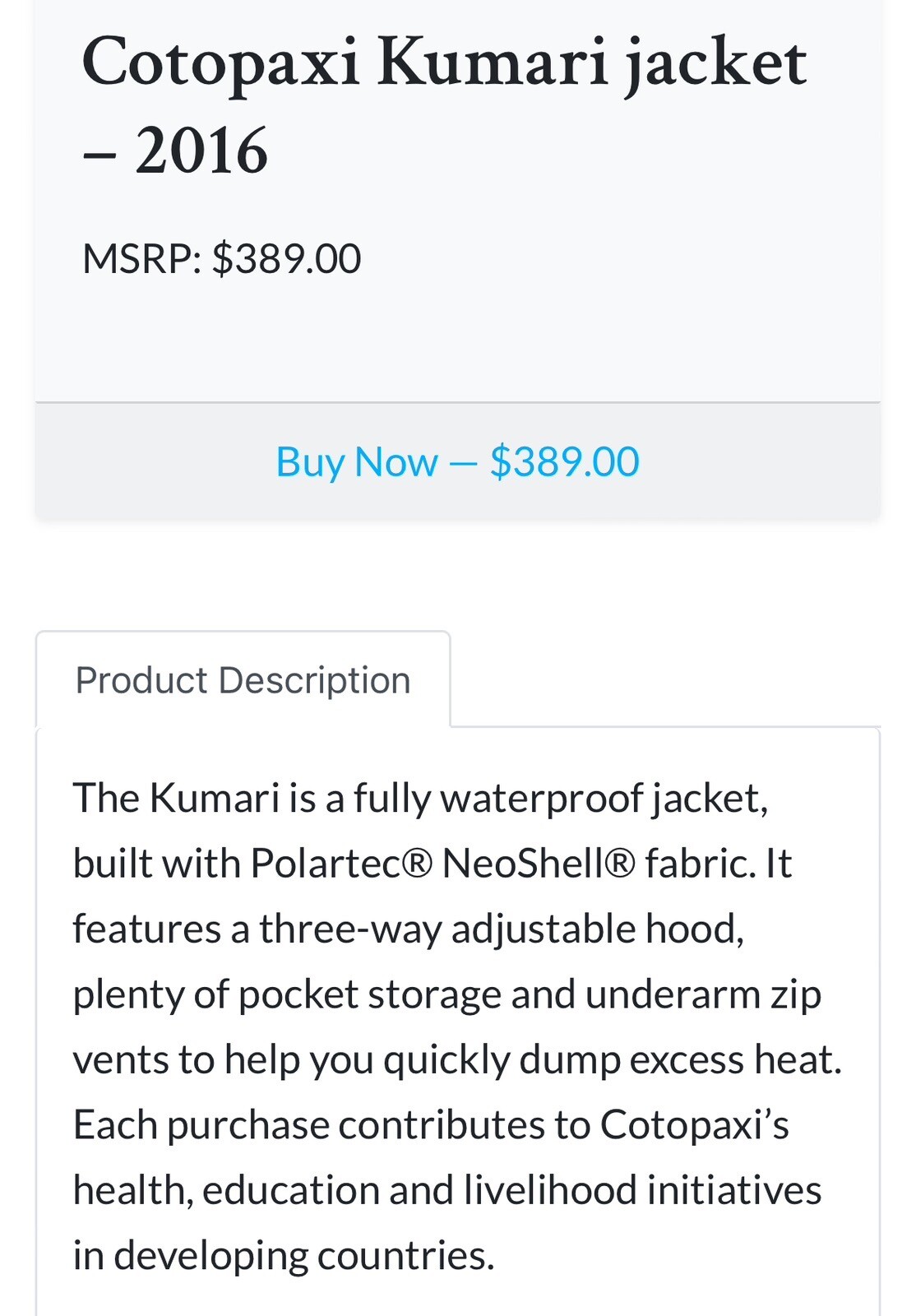Viewport: 916px width, 1316px height.
Task: Click the word Kumari in the description
Action: pos(214,795)
